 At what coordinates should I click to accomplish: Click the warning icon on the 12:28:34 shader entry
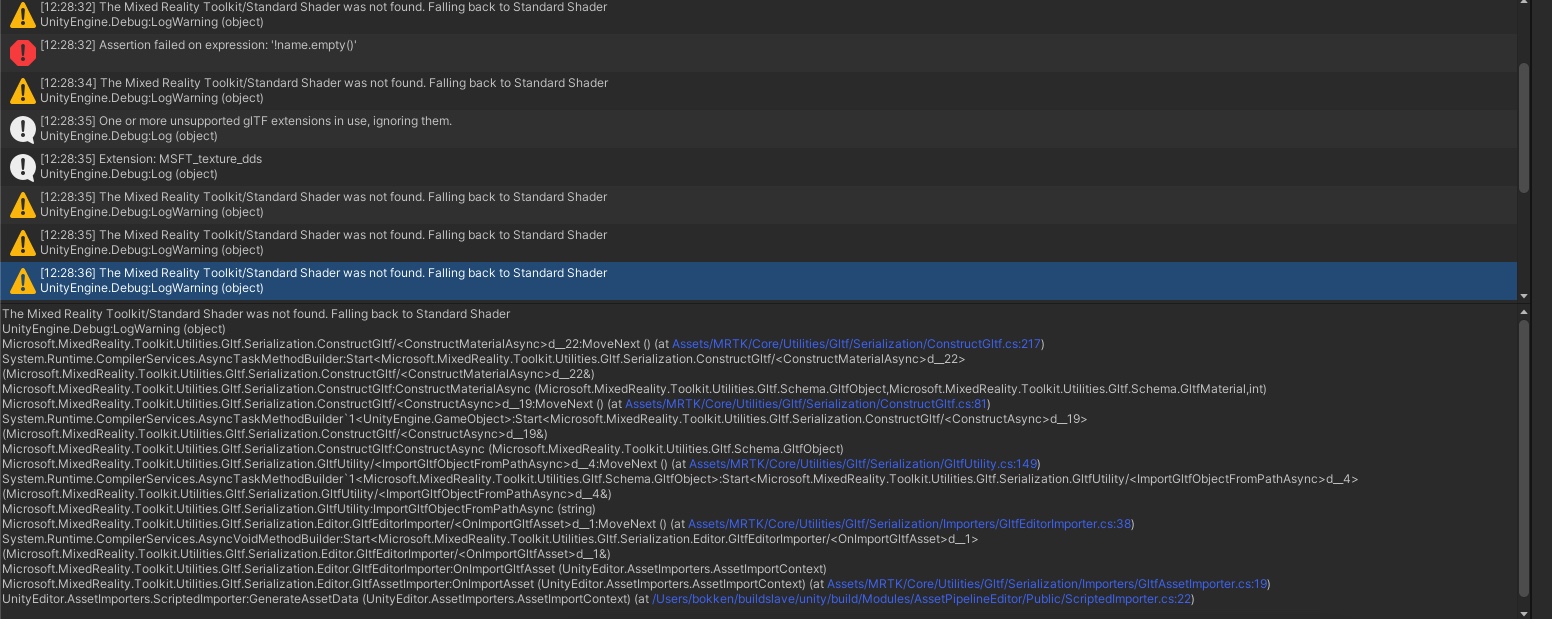click(x=22, y=90)
